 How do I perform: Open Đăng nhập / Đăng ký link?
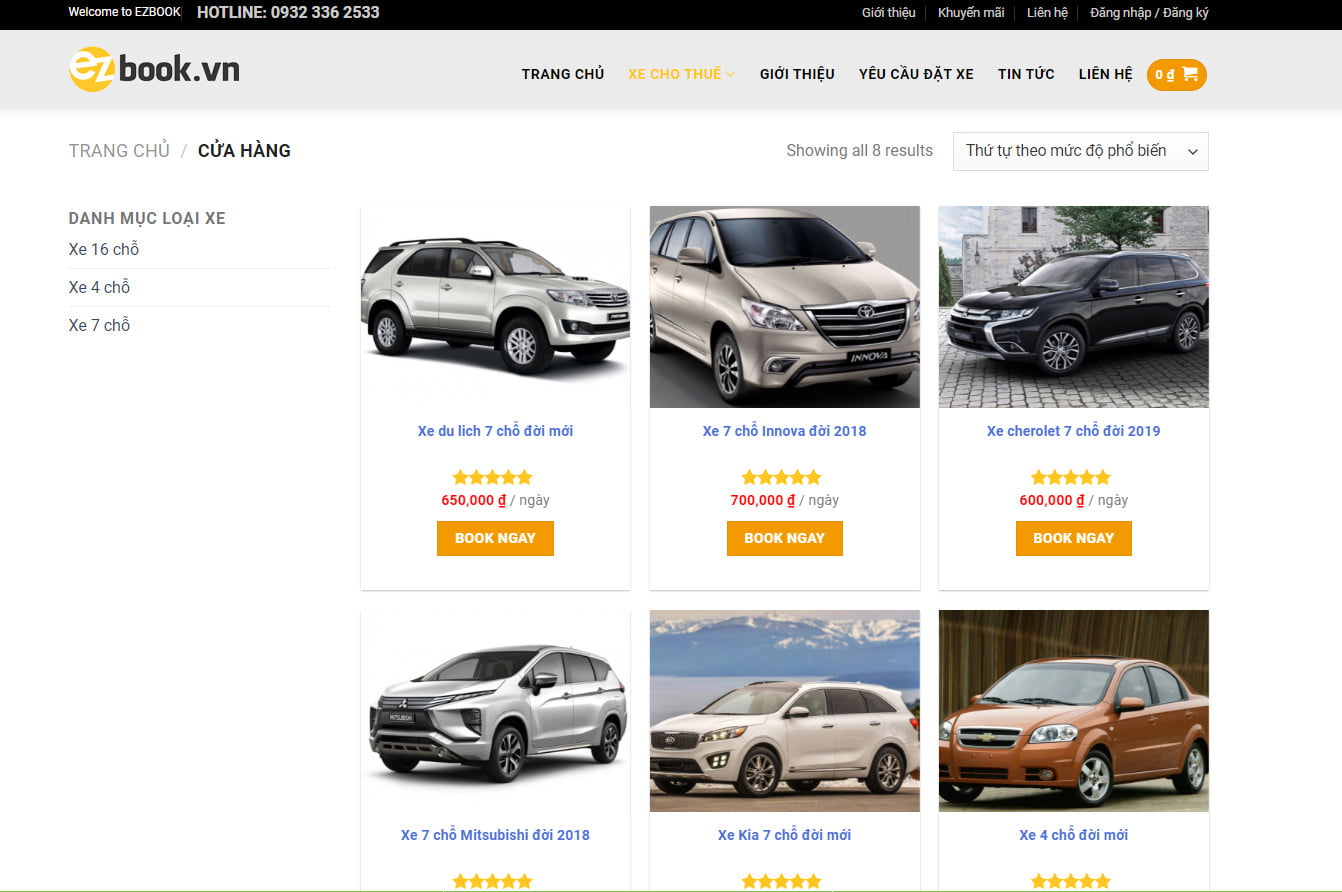click(x=1149, y=13)
